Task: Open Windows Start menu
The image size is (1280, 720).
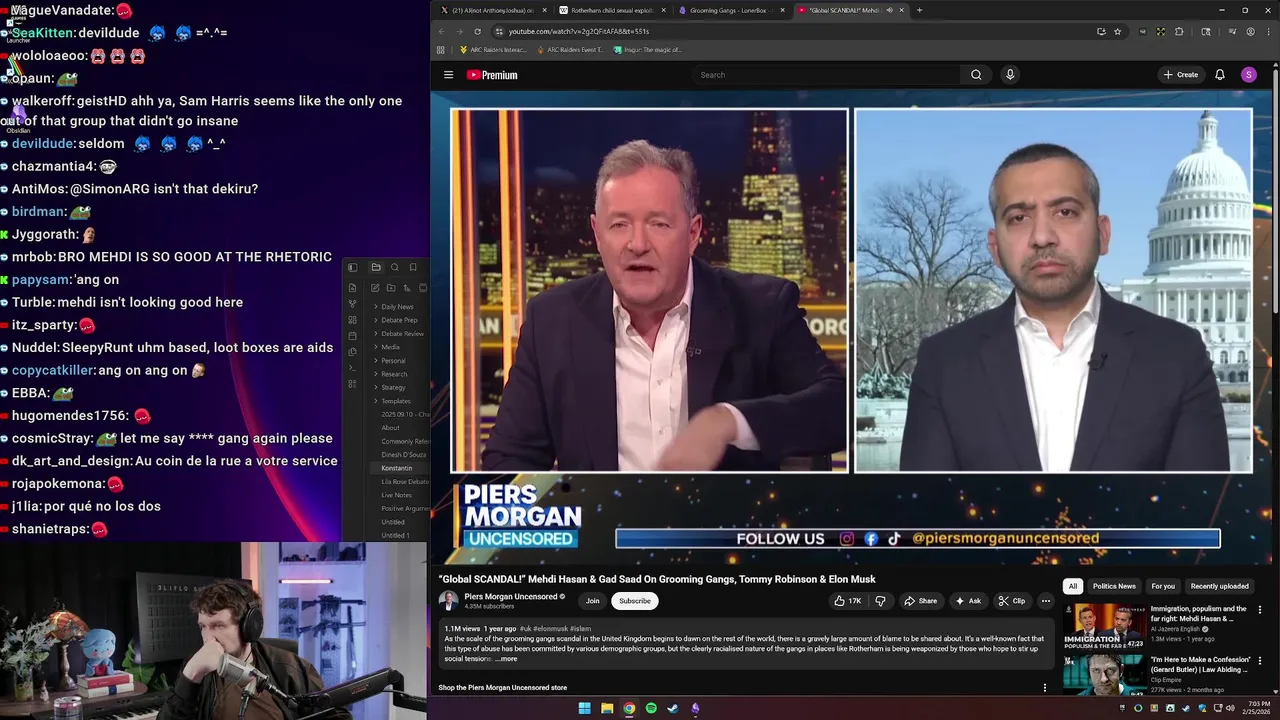Action: 584,708
